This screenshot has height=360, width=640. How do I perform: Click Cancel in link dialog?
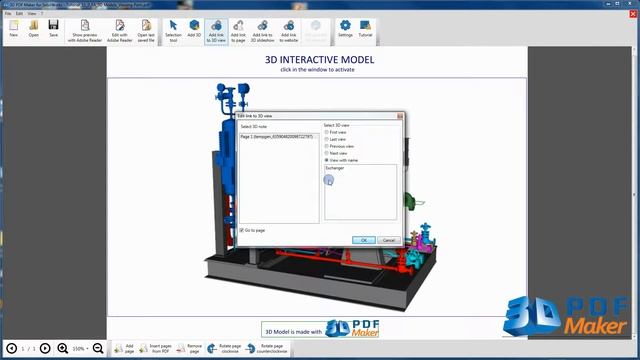pyautogui.click(x=389, y=240)
